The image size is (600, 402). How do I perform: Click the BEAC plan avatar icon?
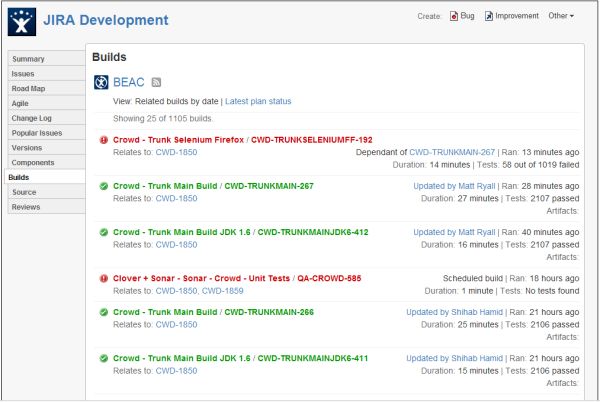coord(101,82)
